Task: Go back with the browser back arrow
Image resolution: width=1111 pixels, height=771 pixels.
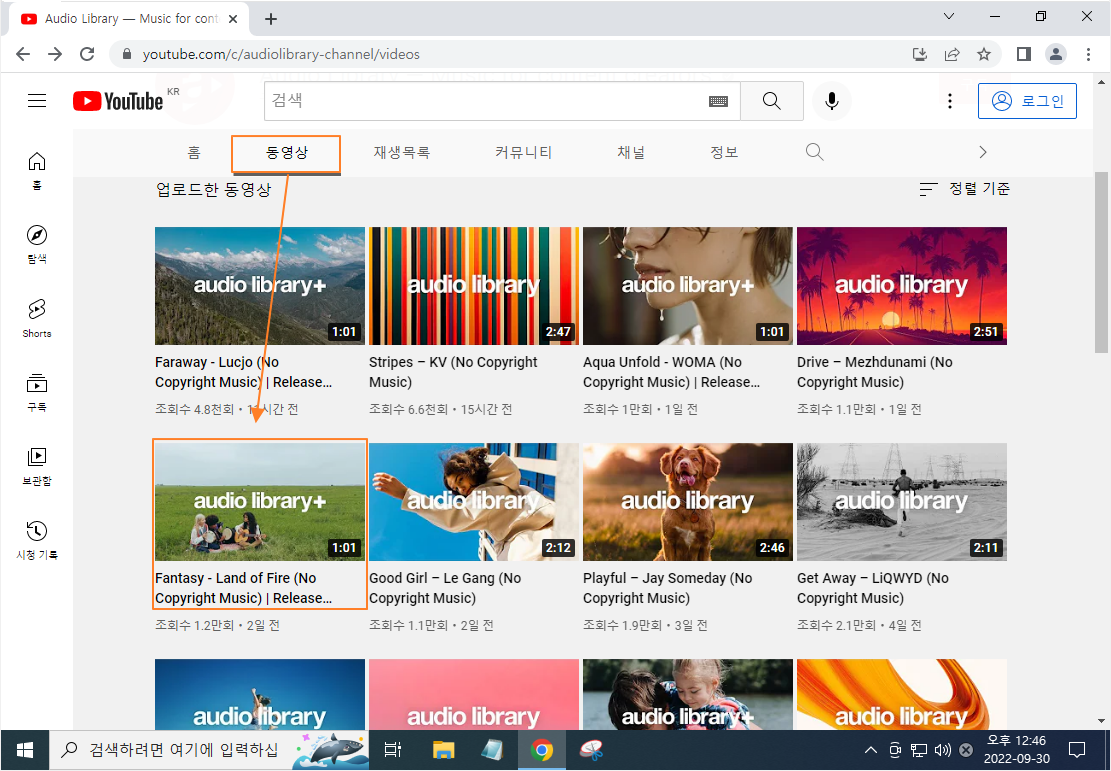Action: [23, 54]
